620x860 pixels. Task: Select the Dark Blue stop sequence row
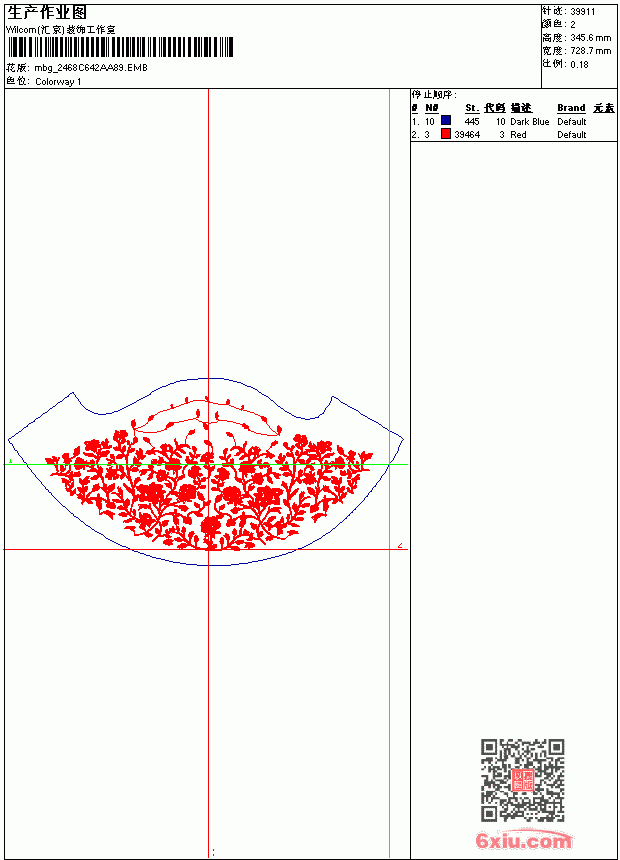pyautogui.click(x=513, y=121)
